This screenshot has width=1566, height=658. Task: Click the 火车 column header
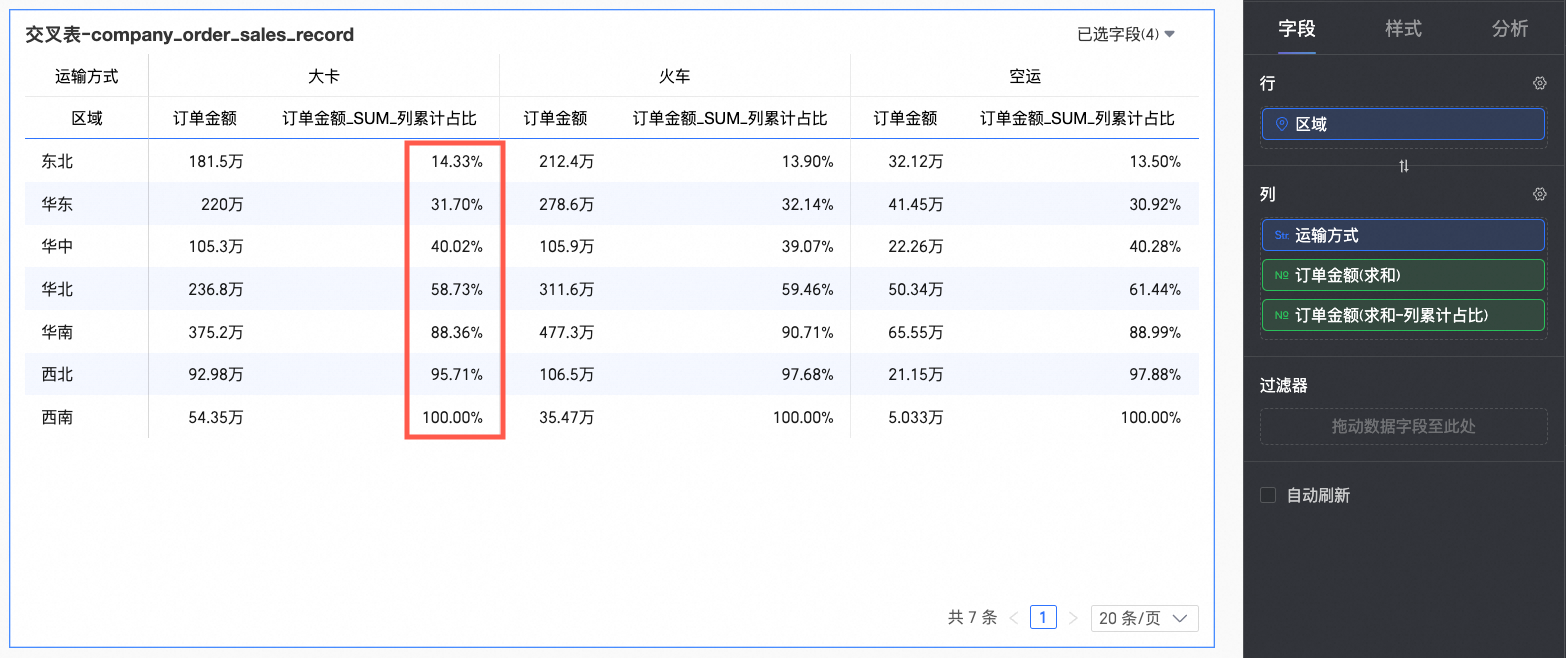[x=674, y=76]
